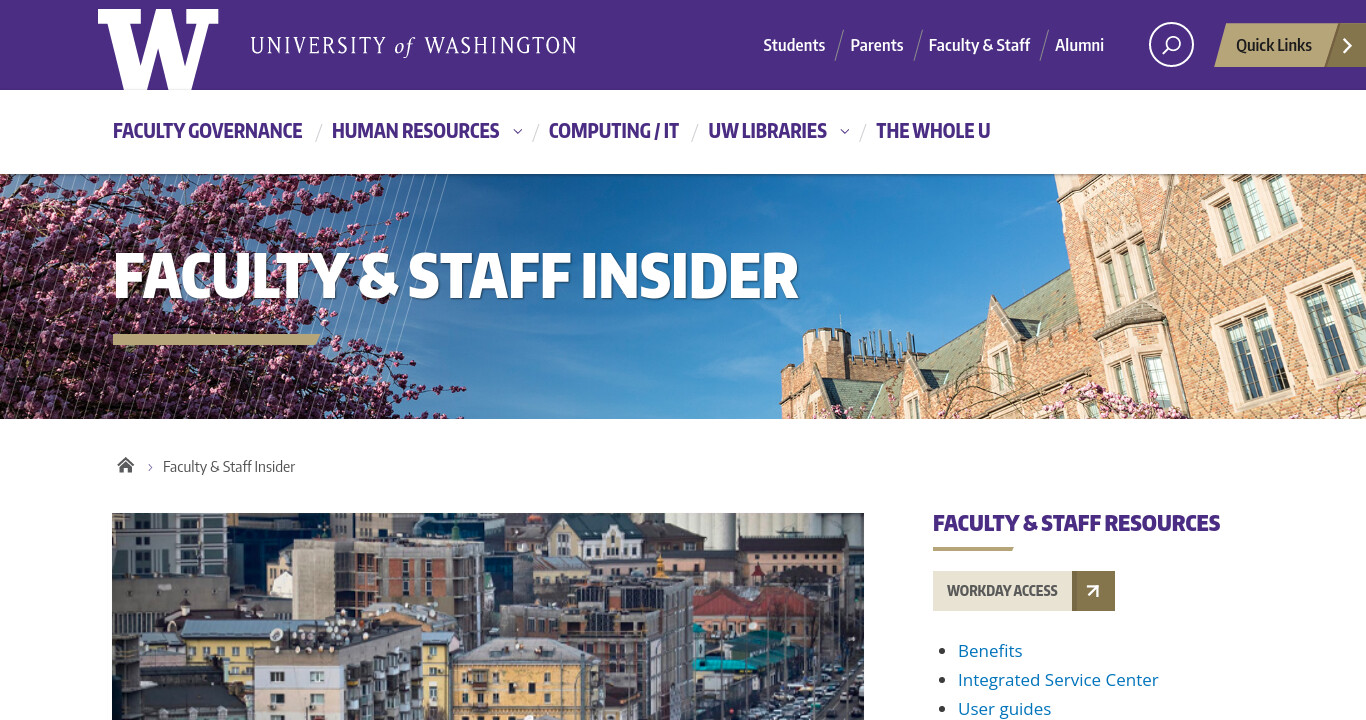Open the Benefits link

990,651
